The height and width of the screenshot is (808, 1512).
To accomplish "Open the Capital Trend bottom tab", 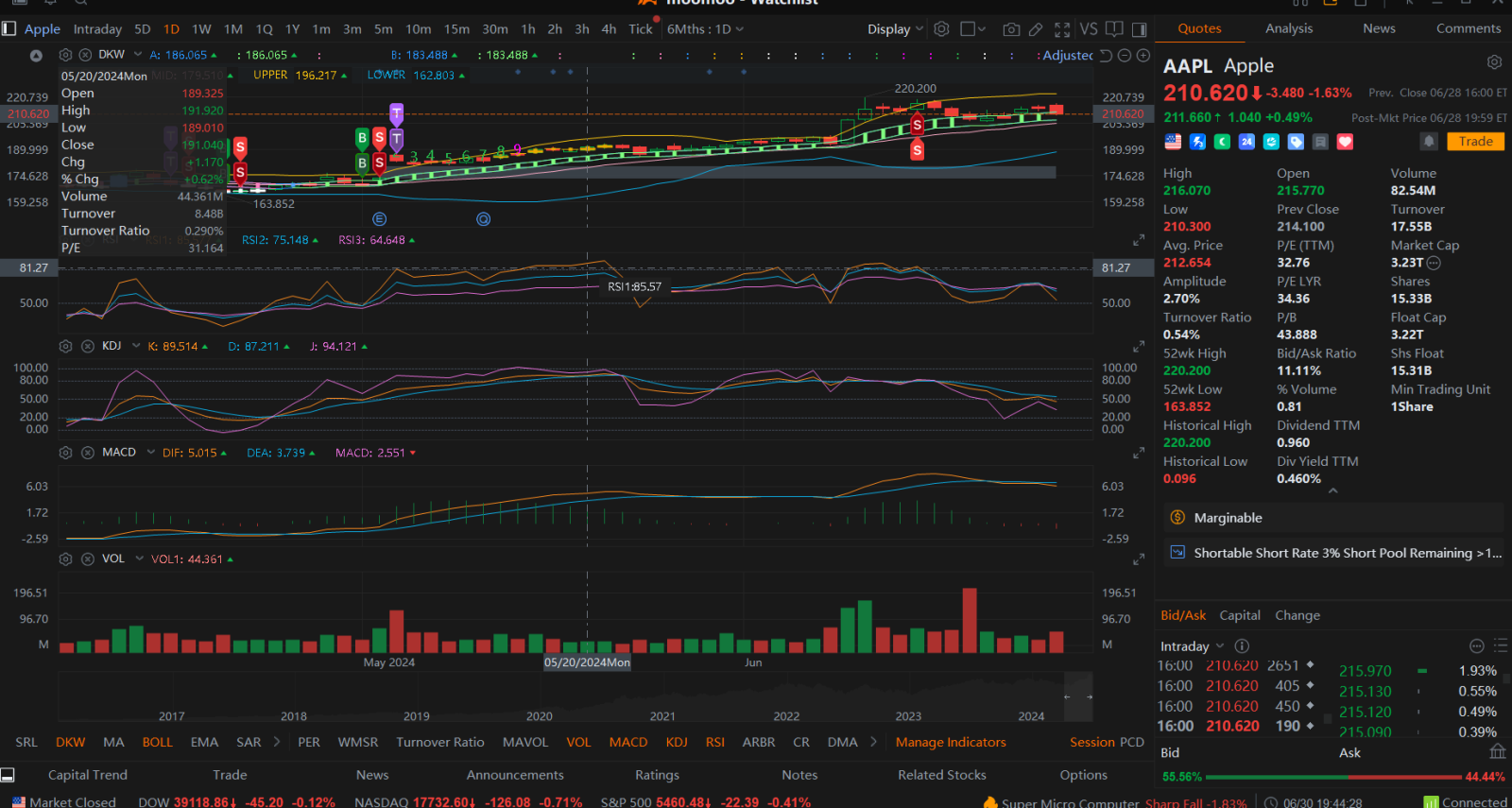I will (x=88, y=775).
